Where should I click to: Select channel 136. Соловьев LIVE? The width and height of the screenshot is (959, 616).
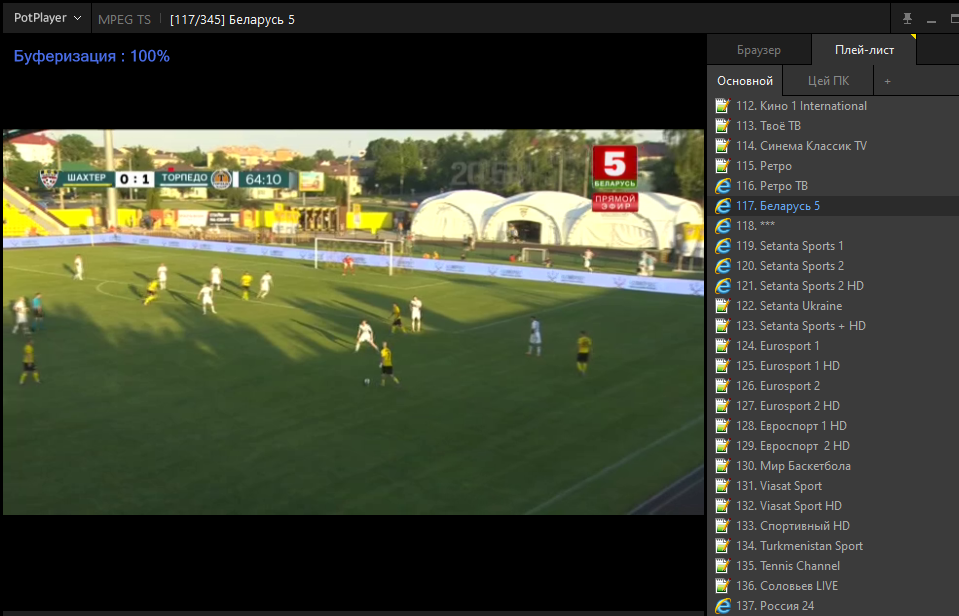(833, 586)
